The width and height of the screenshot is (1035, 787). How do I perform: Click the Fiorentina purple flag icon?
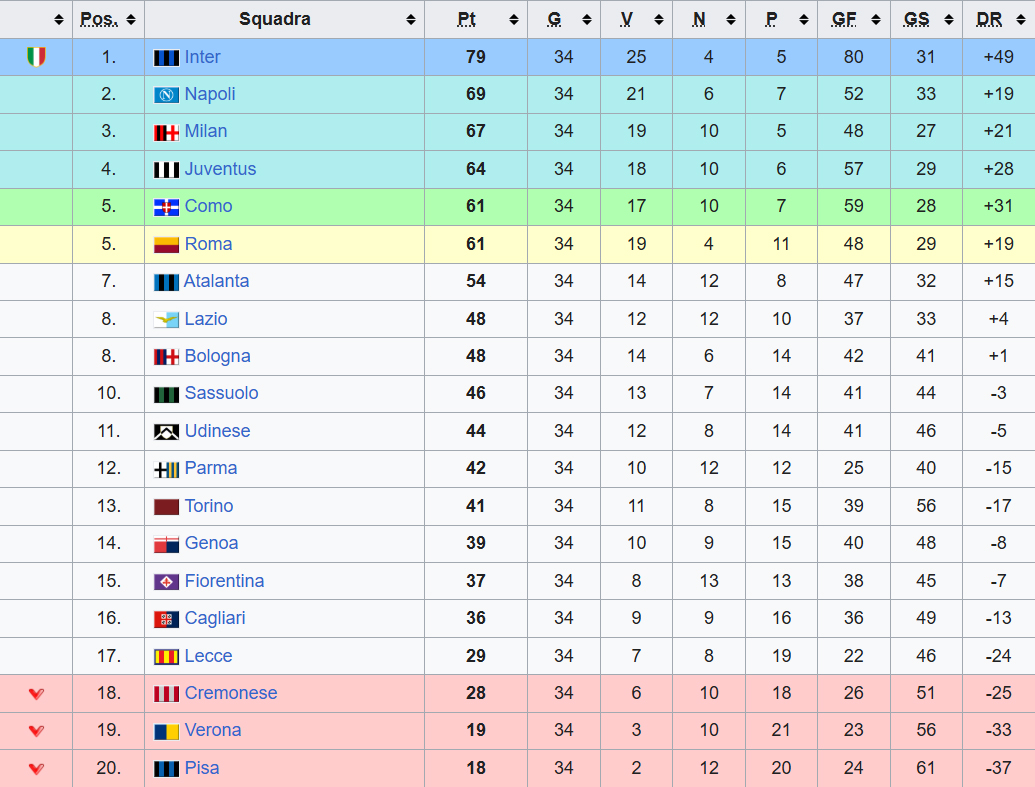click(166, 582)
